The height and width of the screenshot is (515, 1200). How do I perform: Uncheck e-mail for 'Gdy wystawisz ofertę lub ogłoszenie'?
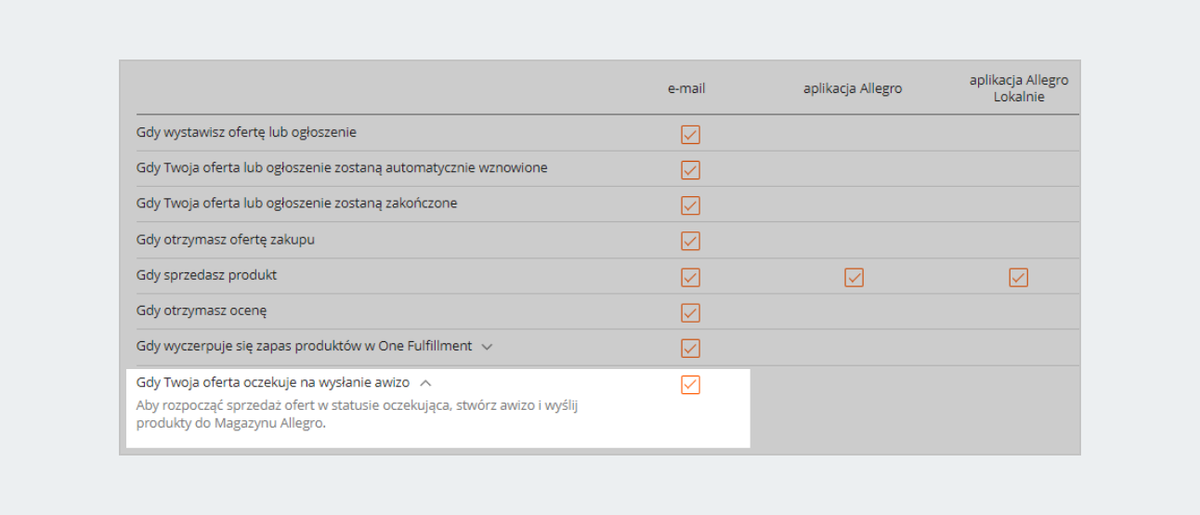pyautogui.click(x=690, y=134)
